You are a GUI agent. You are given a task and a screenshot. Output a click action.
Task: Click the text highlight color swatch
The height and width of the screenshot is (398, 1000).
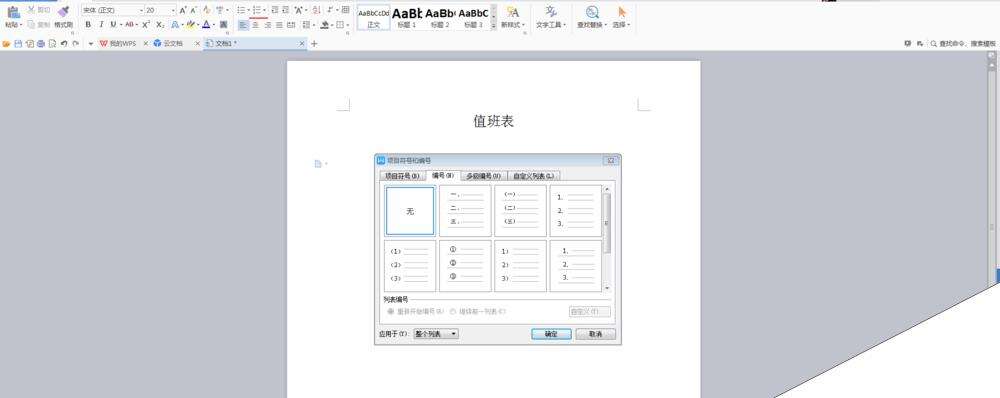pyautogui.click(x=191, y=24)
